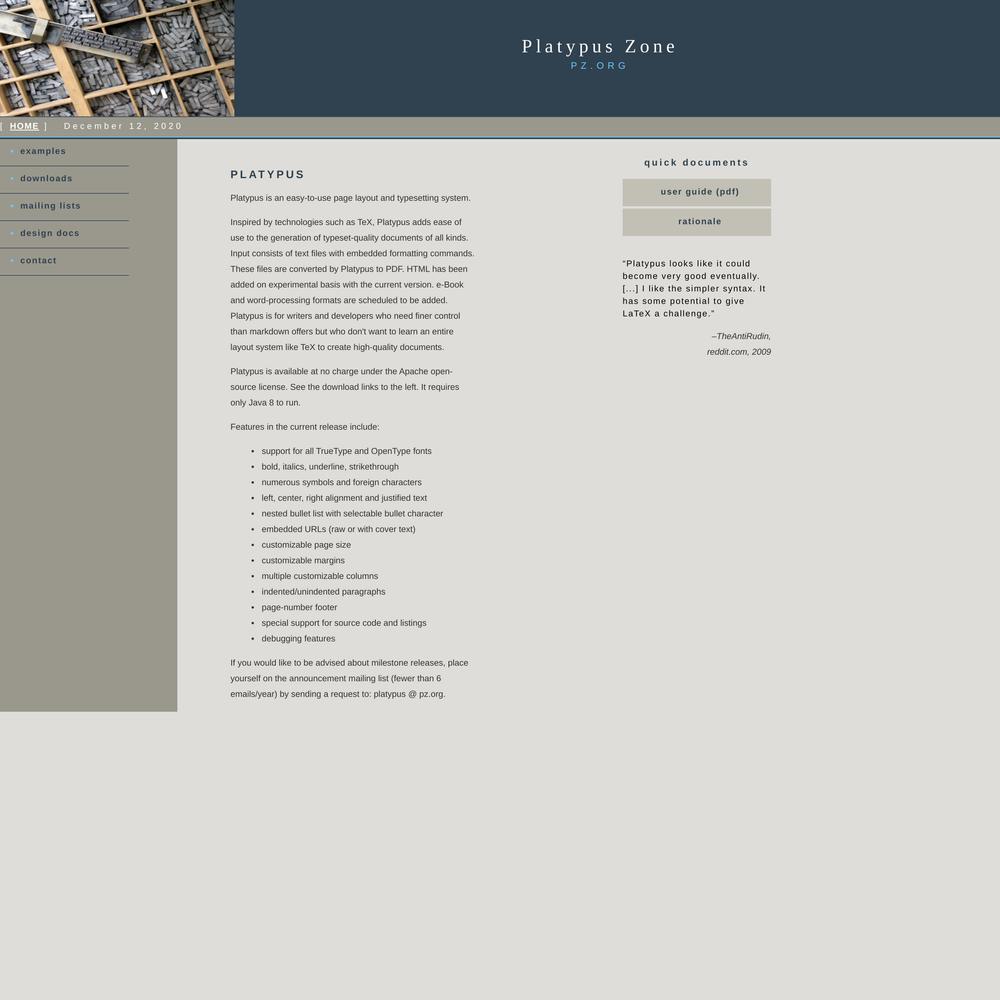Click 'left, center, right alignment and justified text'
1000x1000 pixels.
pos(344,498)
